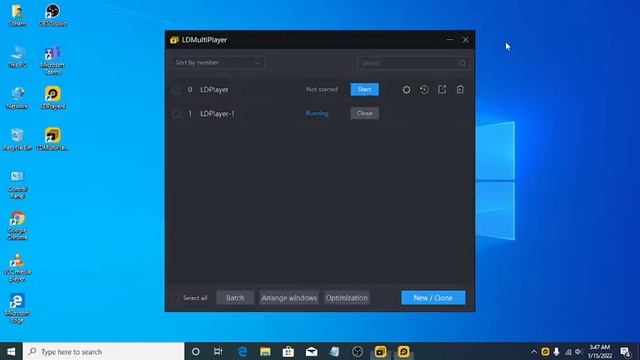The image size is (640, 360).
Task: Start the LDPlayer instance
Action: point(364,89)
